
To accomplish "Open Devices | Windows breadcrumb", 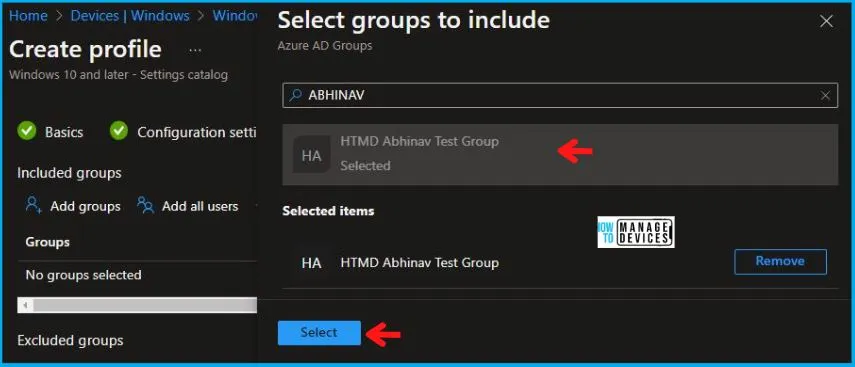I will (130, 16).
